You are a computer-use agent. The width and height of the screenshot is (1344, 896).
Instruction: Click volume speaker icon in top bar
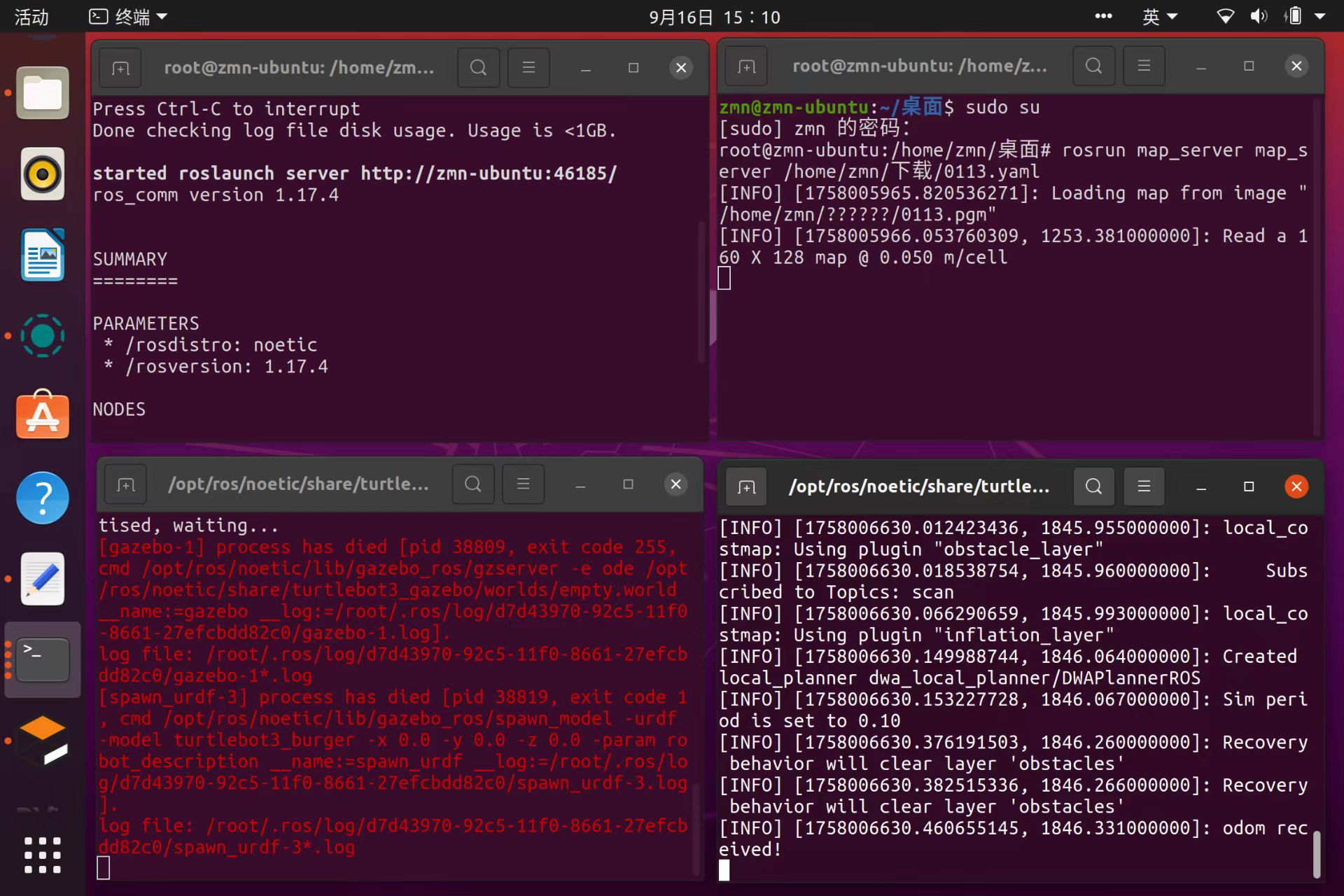(1259, 16)
